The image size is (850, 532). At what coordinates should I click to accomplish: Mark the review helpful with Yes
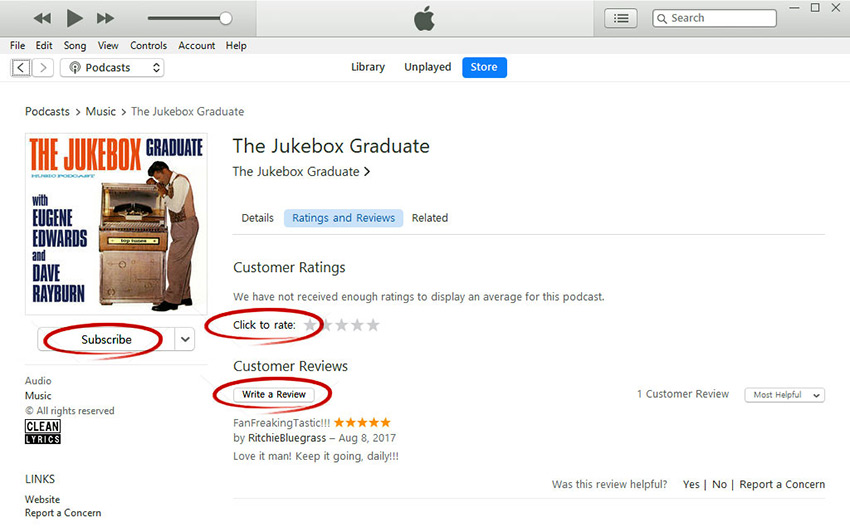[691, 484]
